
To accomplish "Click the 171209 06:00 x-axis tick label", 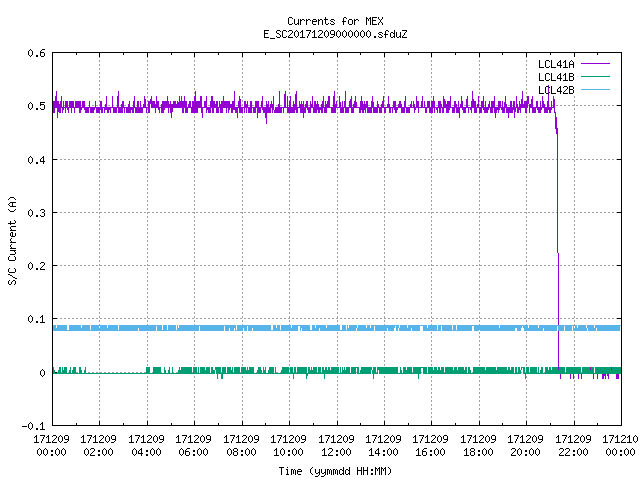I will [x=193, y=446].
